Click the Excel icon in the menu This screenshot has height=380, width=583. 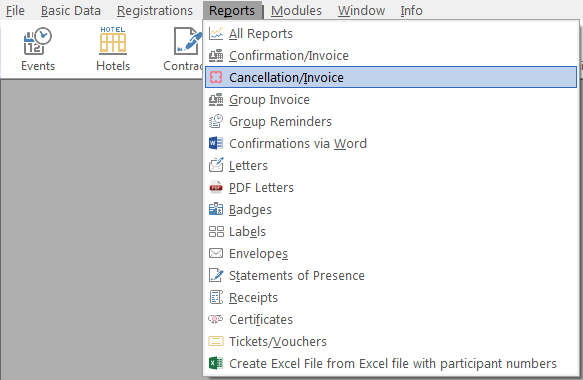tap(216, 363)
